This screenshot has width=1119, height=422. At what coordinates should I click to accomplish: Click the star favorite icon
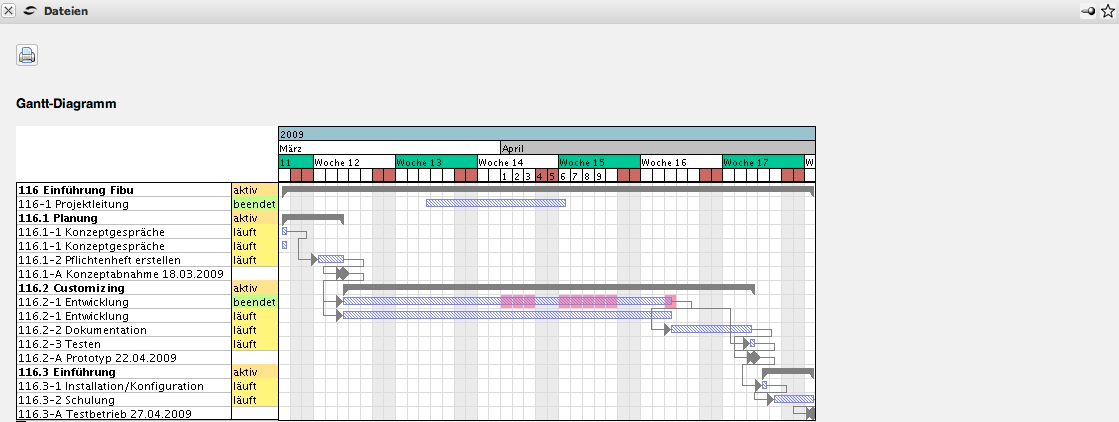1107,11
